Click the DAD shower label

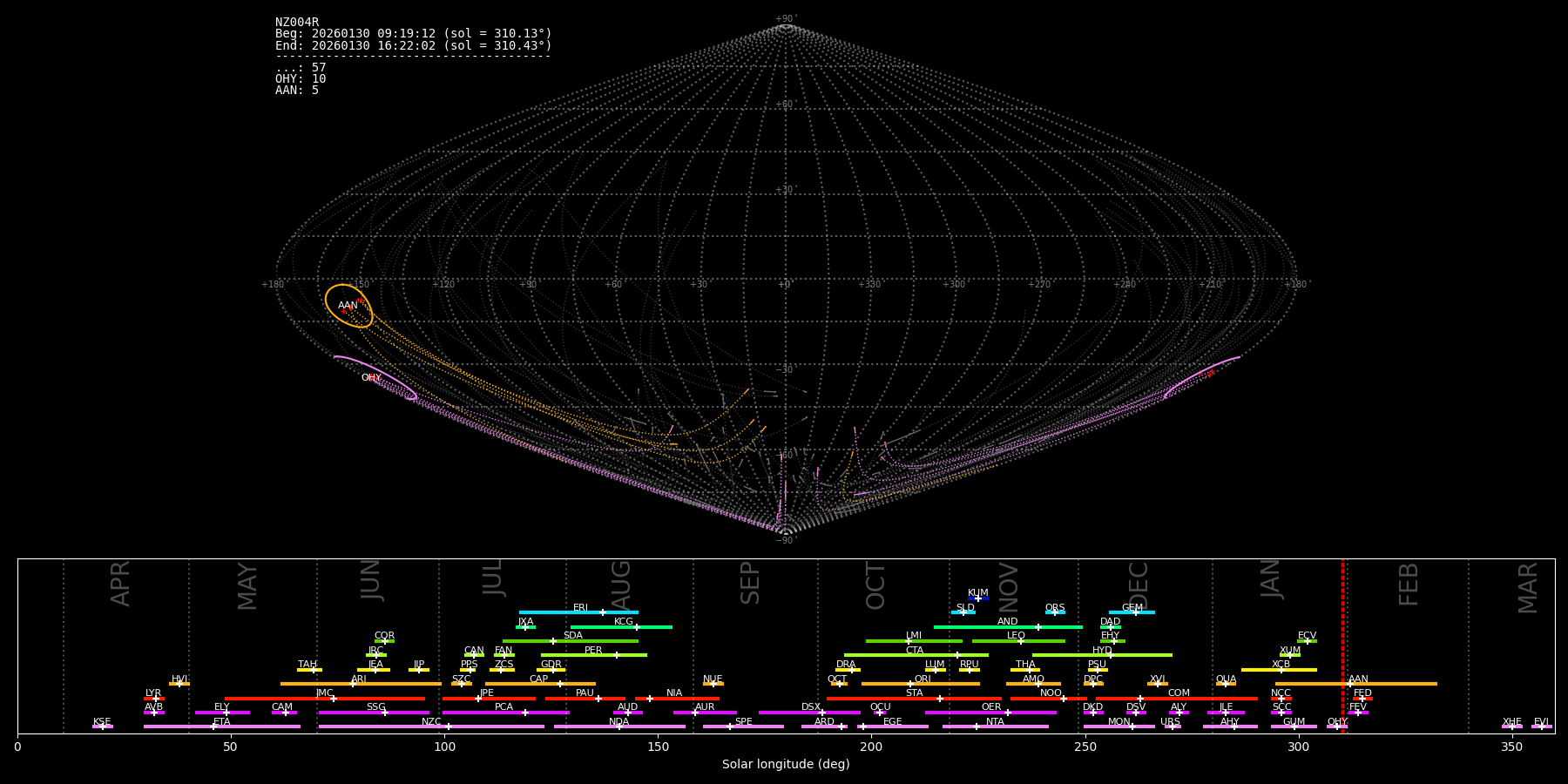coord(1111,622)
